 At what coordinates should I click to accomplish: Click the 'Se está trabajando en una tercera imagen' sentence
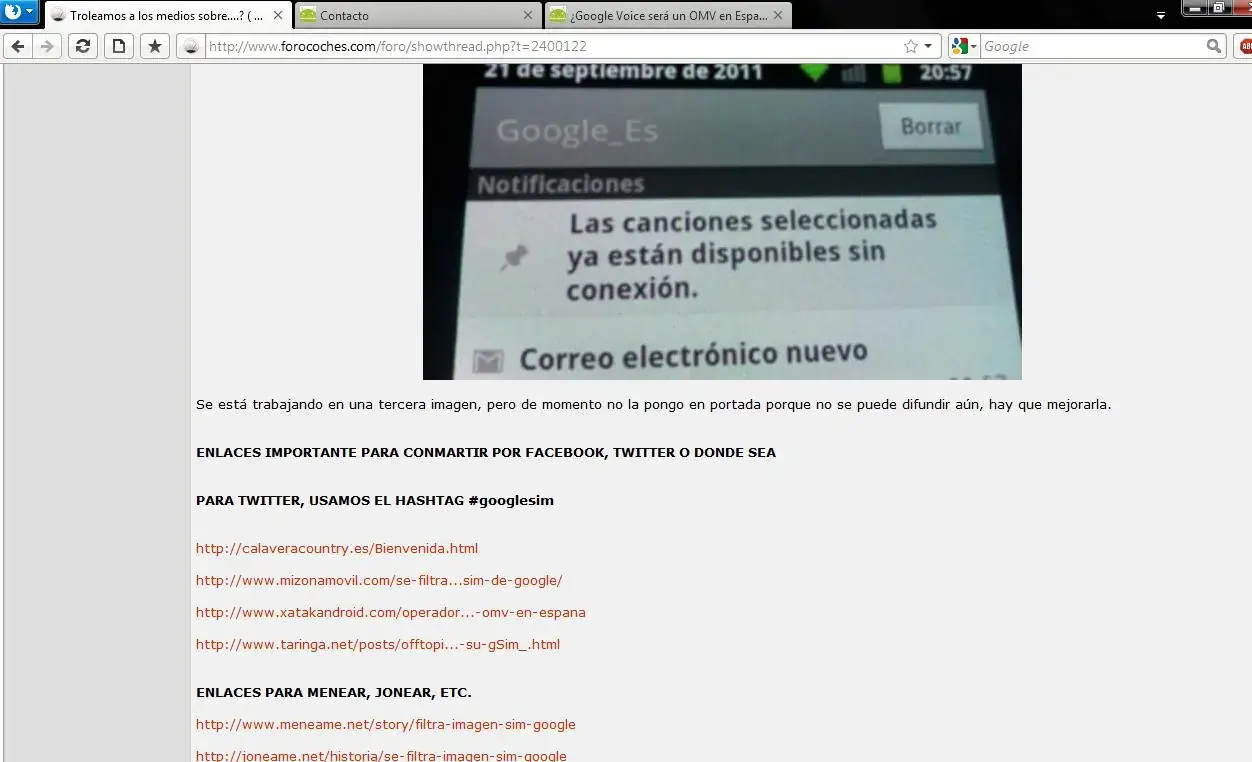pyautogui.click(x=654, y=405)
